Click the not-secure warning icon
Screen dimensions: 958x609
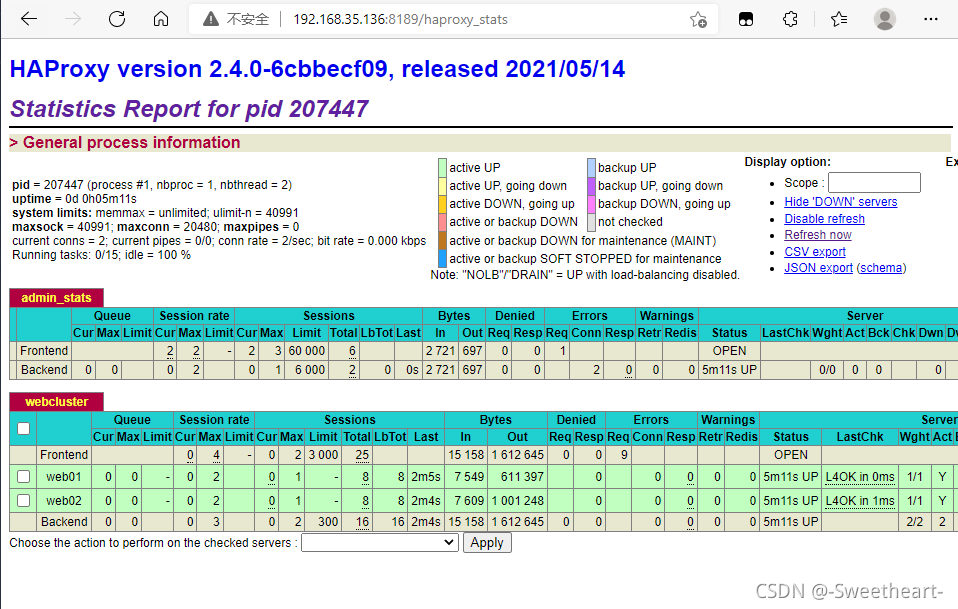pyautogui.click(x=211, y=20)
